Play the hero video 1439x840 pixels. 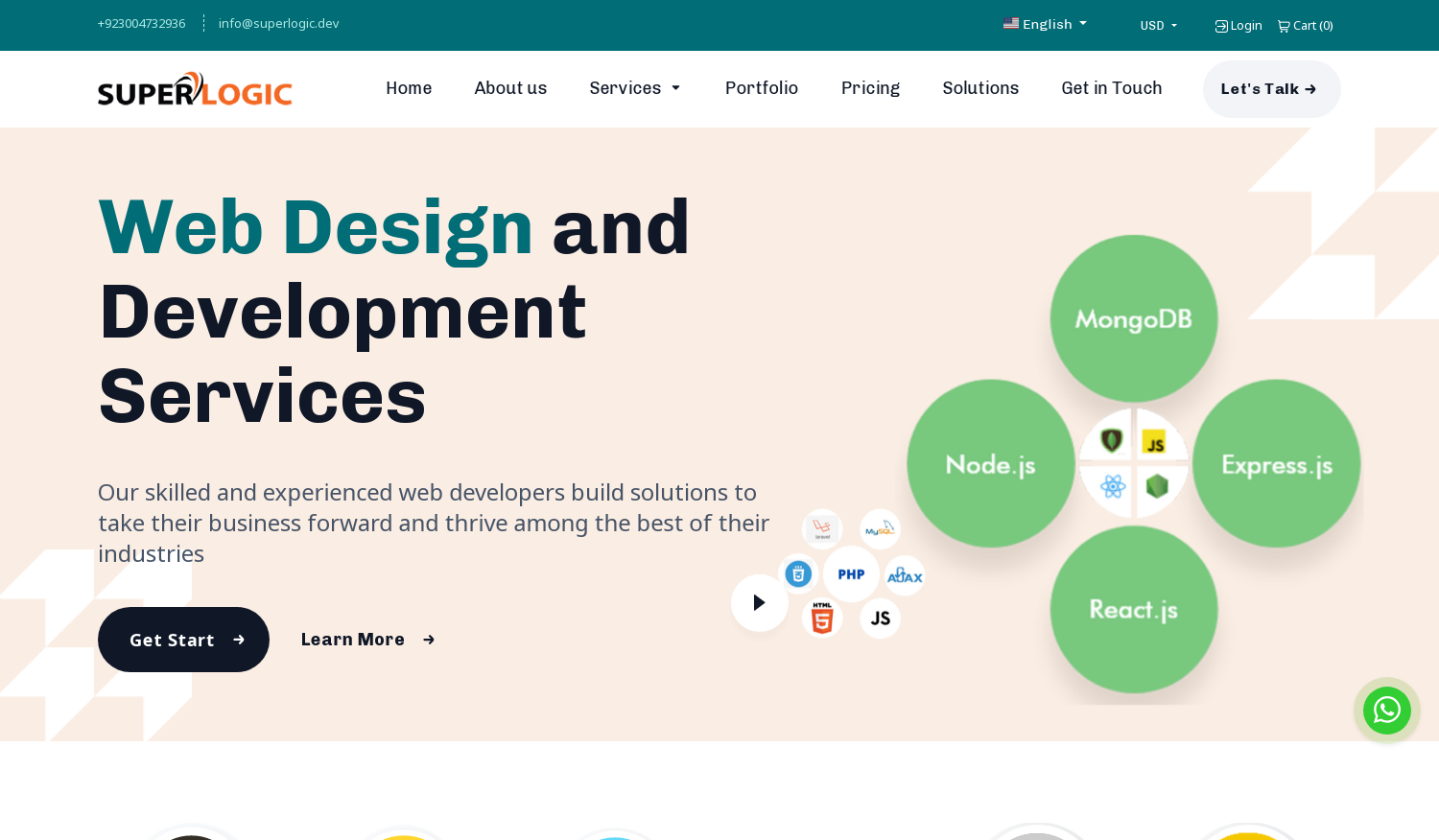(x=760, y=603)
